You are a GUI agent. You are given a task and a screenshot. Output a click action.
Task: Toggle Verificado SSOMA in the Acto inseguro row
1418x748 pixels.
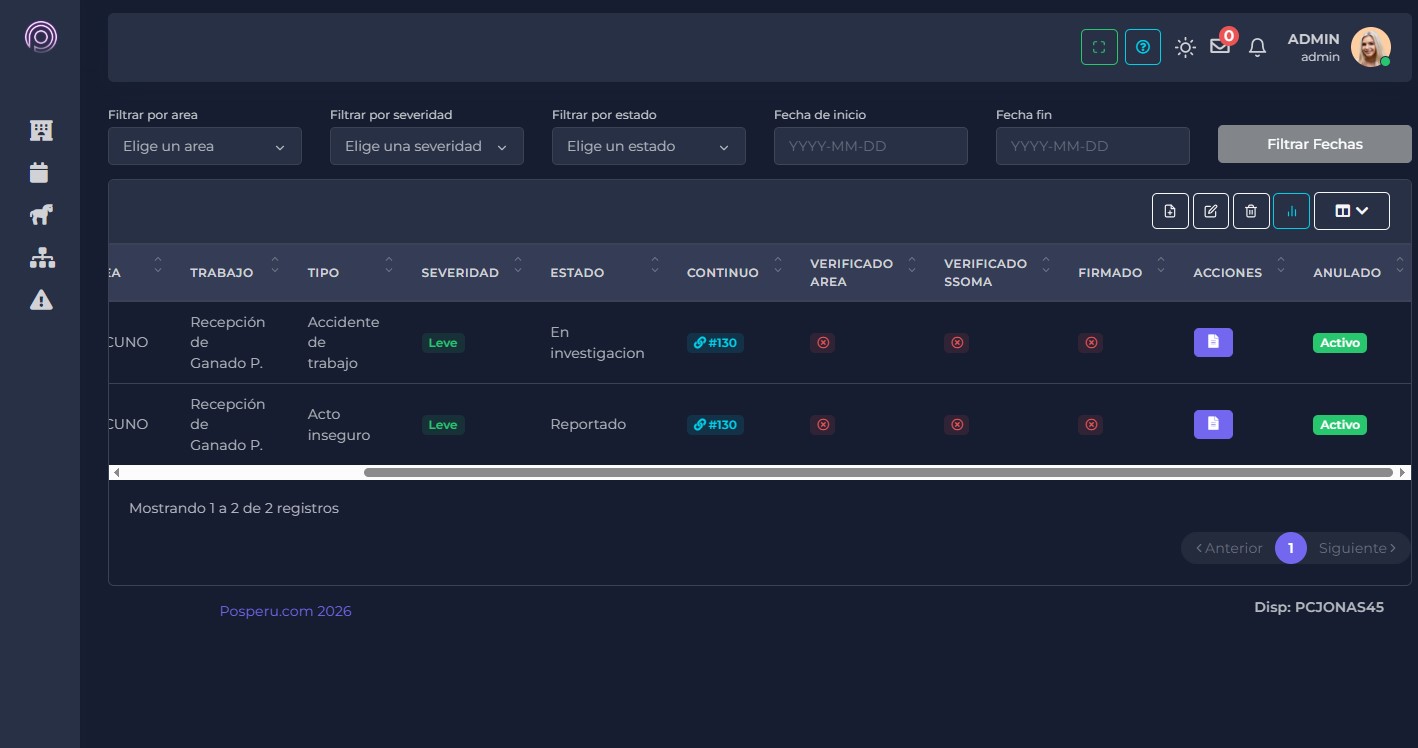[957, 425]
